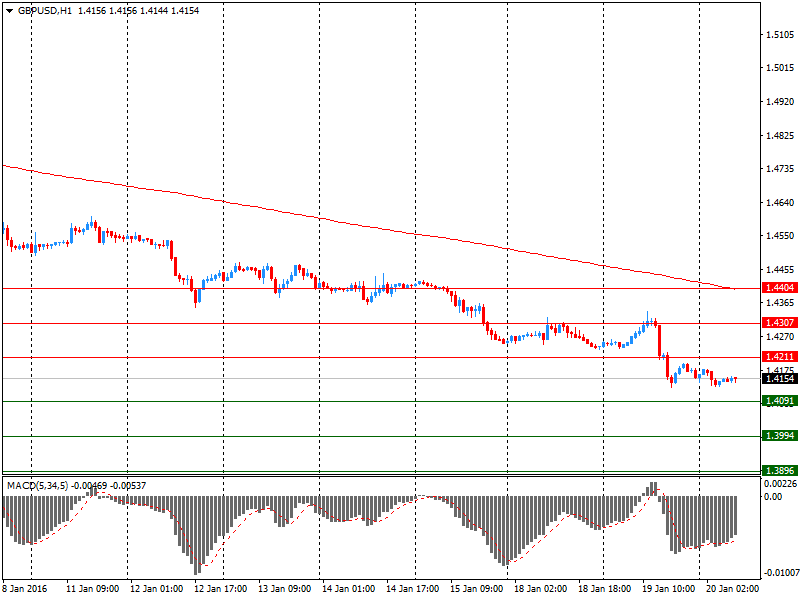Click the 1.4920 price axis value

coord(781,102)
